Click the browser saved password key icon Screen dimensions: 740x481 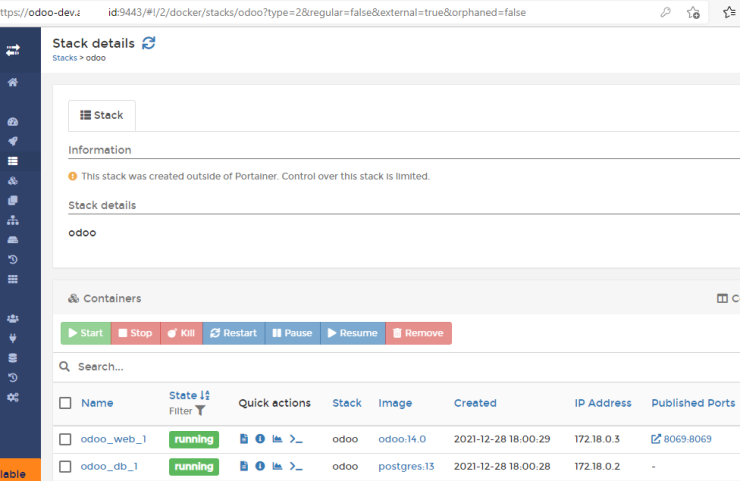[x=665, y=12]
